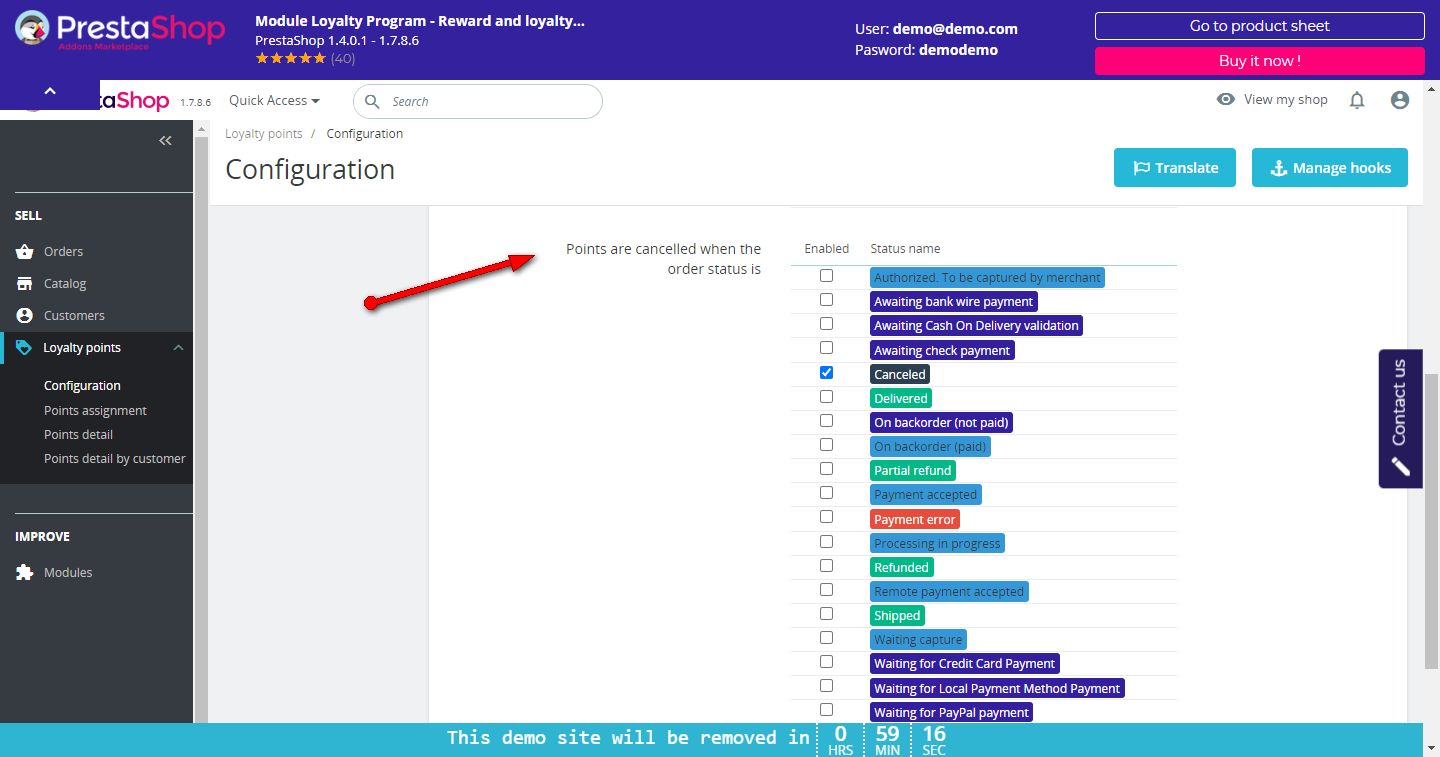Click the Go to product sheet button
This screenshot has height=757, width=1440.
click(x=1260, y=26)
